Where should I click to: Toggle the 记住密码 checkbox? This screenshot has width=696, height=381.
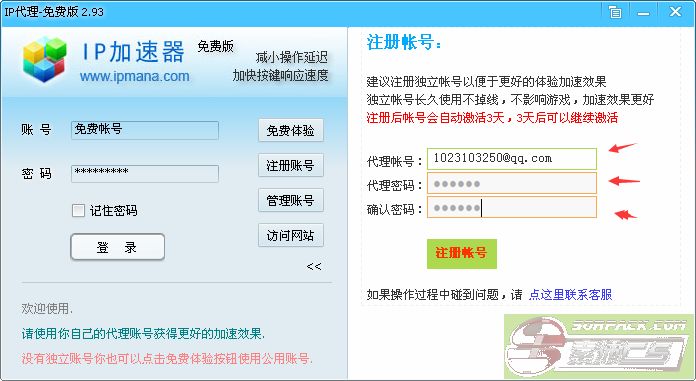click(78, 210)
